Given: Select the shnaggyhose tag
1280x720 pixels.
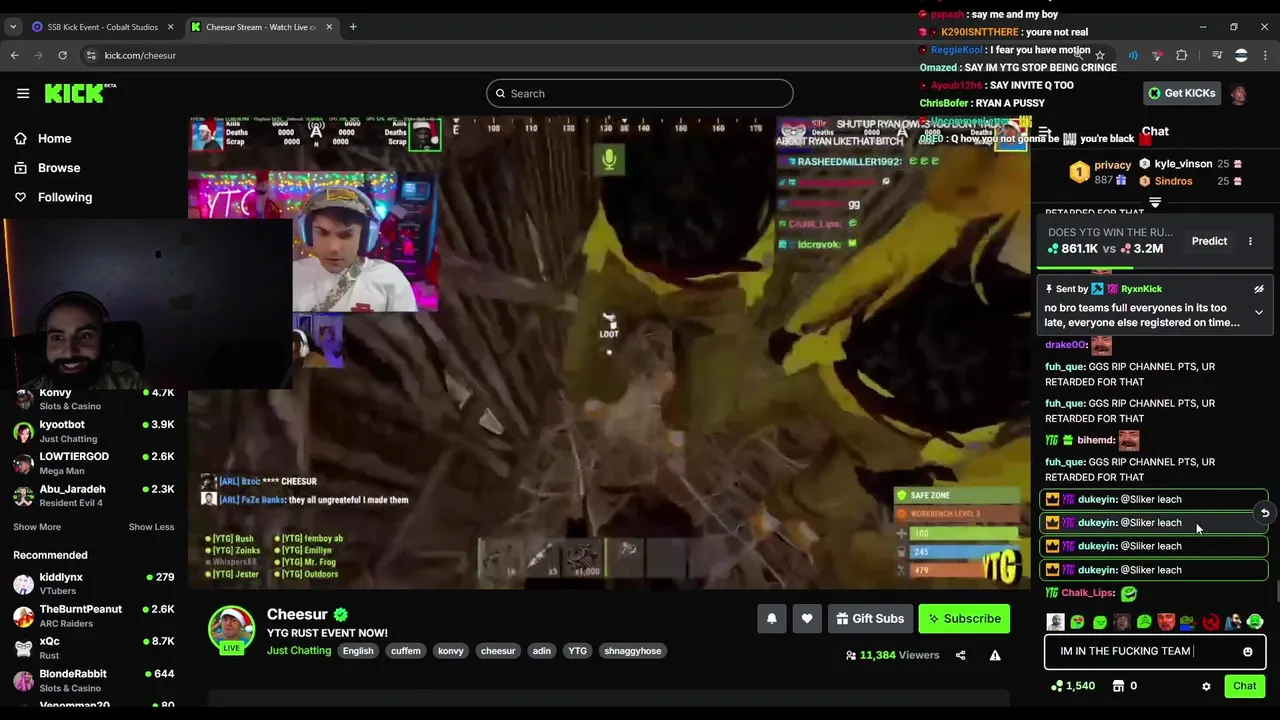Looking at the screenshot, I should click(632, 651).
